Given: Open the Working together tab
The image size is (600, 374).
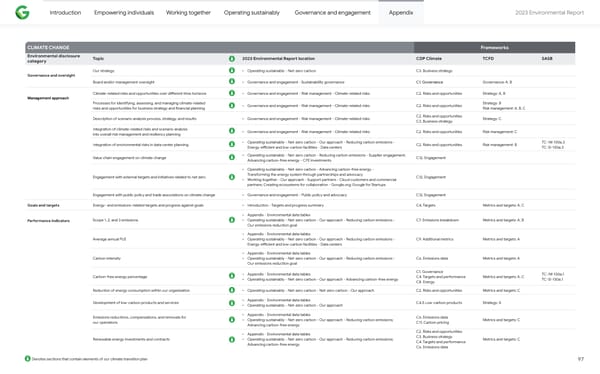Looking at the screenshot, I should [x=188, y=13].
